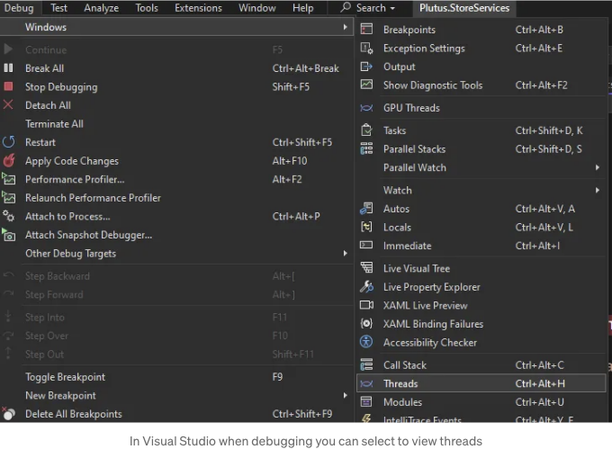Click the Live Property Explorer wrench icon

point(366,287)
